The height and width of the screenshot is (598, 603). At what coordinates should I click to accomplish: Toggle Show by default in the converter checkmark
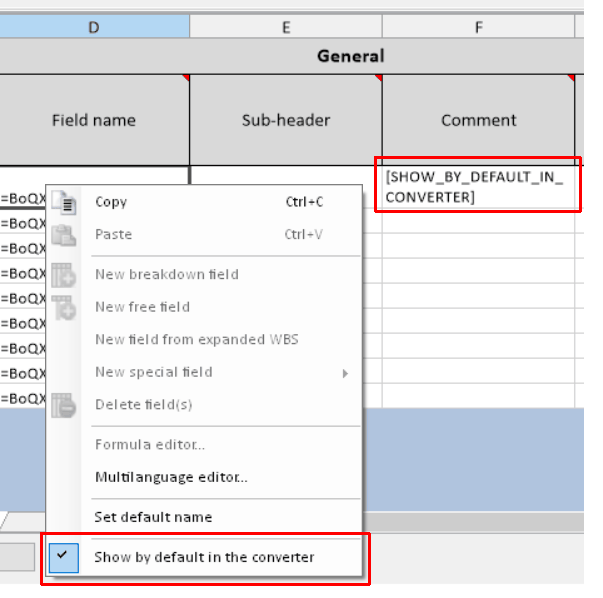point(62,557)
